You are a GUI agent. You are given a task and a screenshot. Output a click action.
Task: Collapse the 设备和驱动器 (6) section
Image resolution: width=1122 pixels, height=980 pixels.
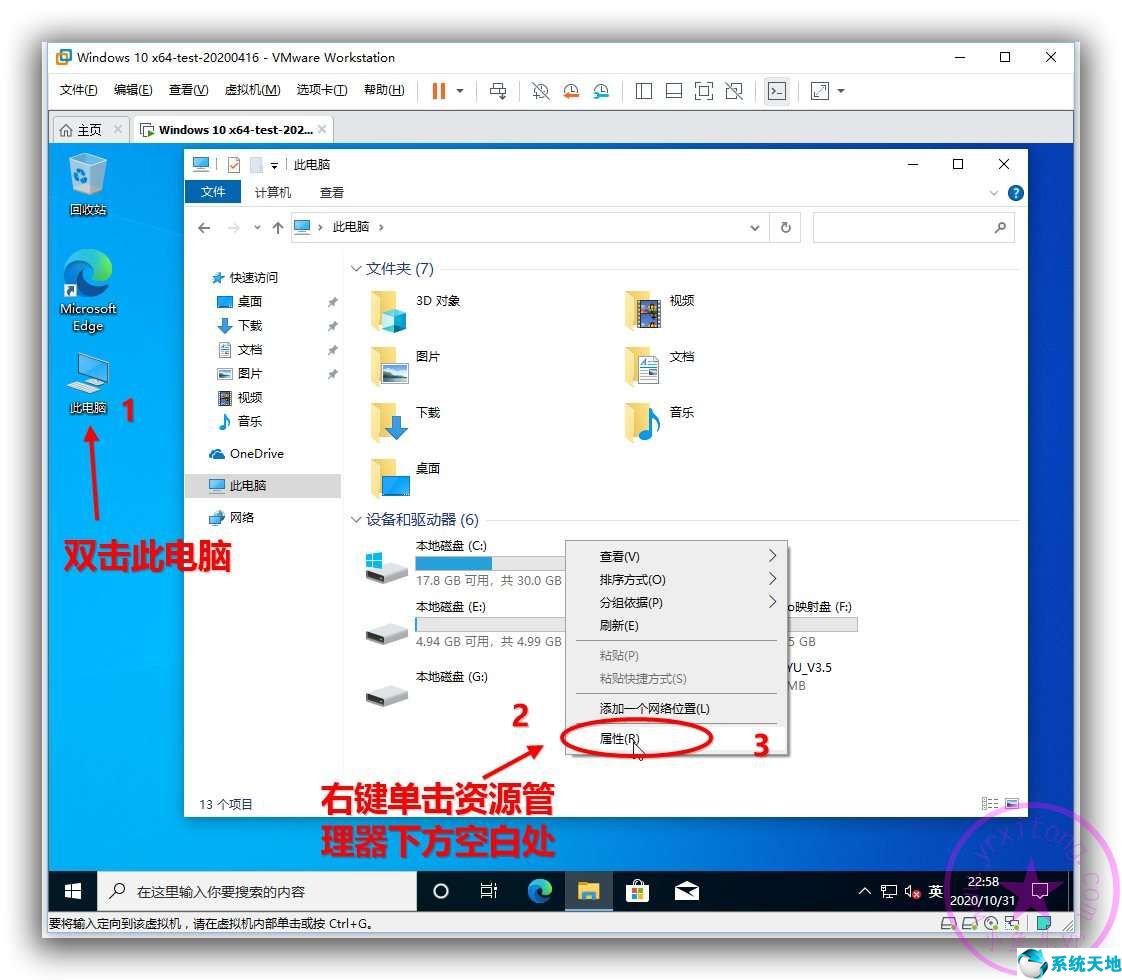tap(357, 520)
